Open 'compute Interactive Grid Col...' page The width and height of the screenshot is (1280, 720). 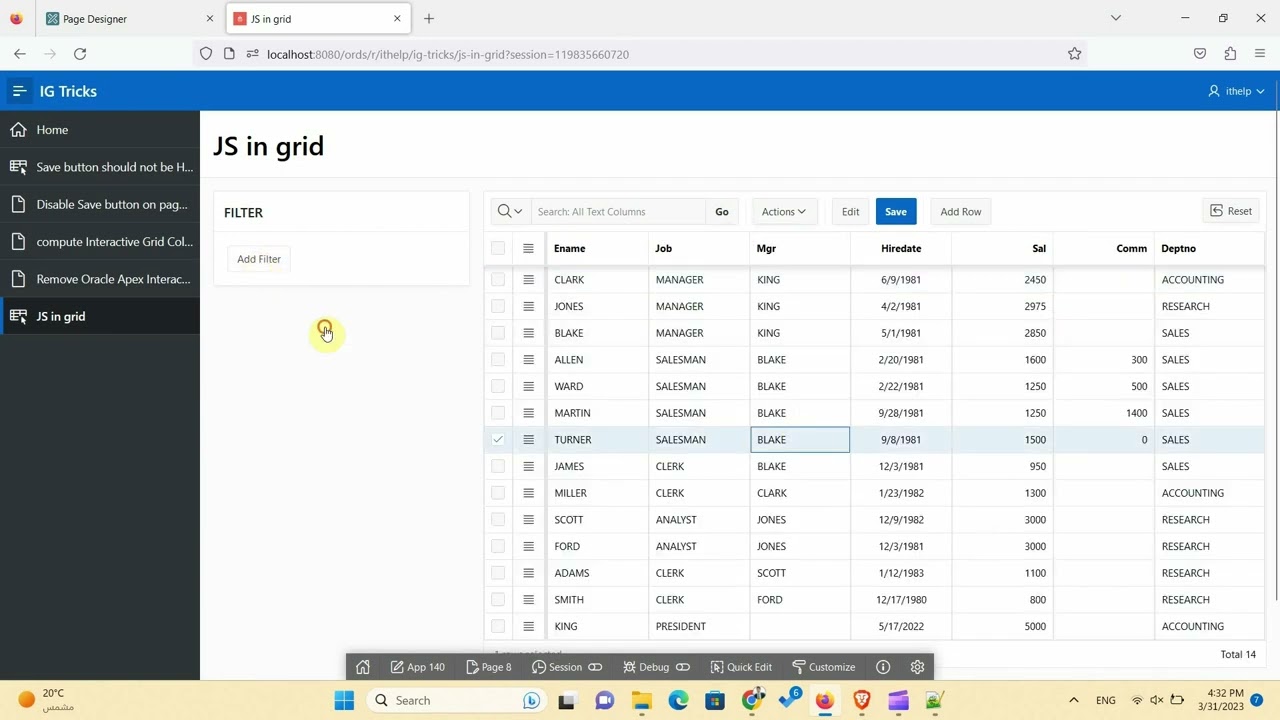(x=100, y=241)
